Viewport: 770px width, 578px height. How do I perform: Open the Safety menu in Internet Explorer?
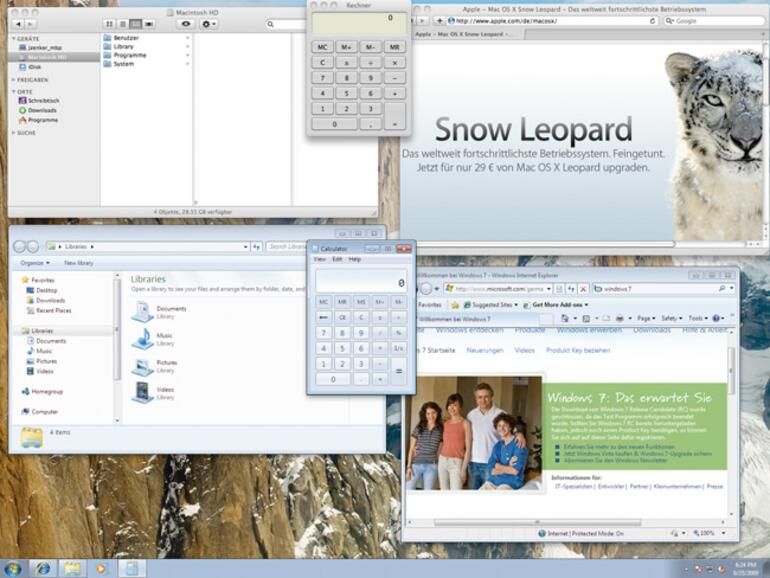point(672,318)
